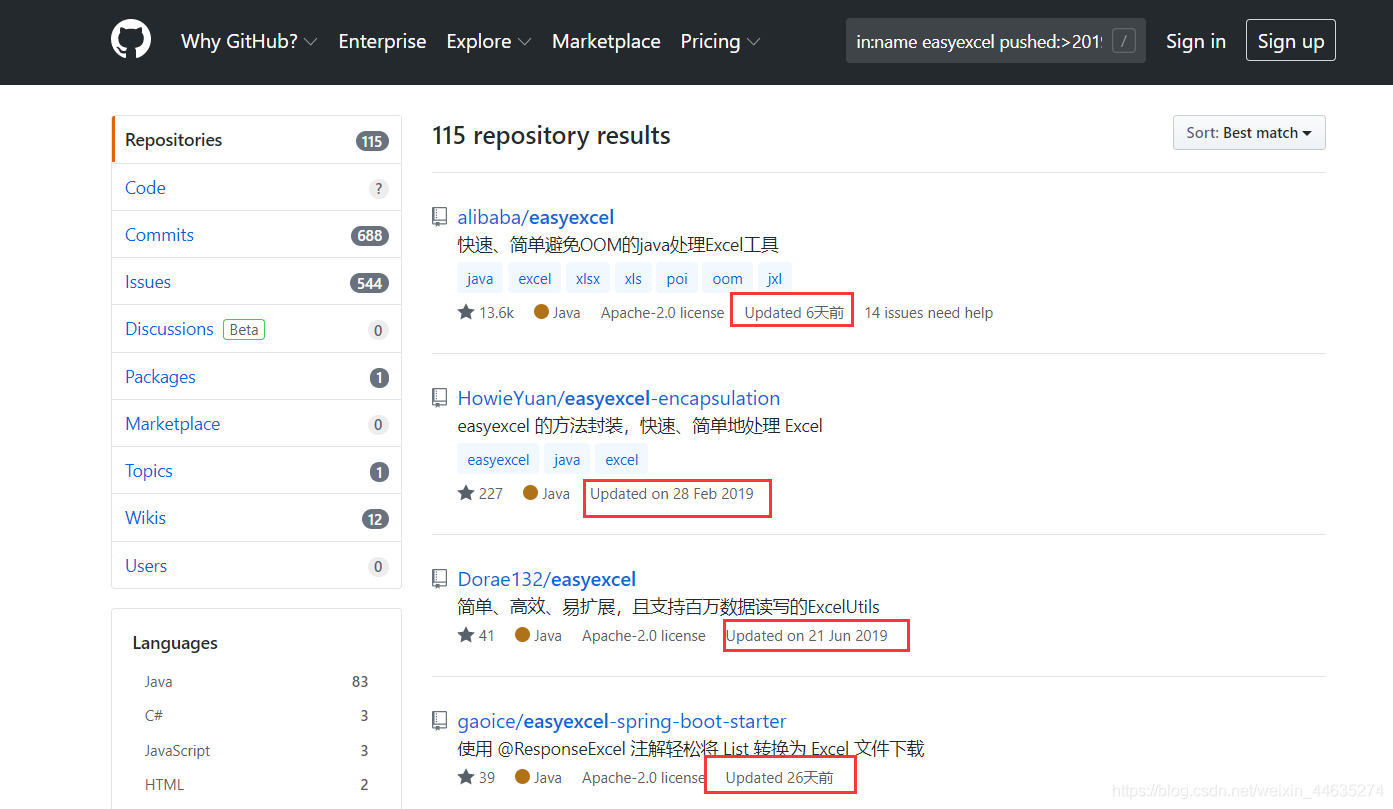Click the poi topic tag

tap(677, 279)
